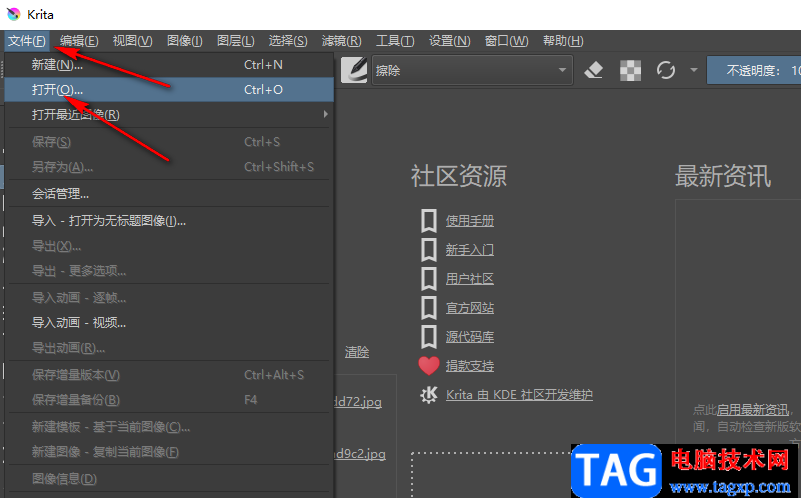Open the 源代码库 link
The image size is (801, 498).
[x=469, y=337]
